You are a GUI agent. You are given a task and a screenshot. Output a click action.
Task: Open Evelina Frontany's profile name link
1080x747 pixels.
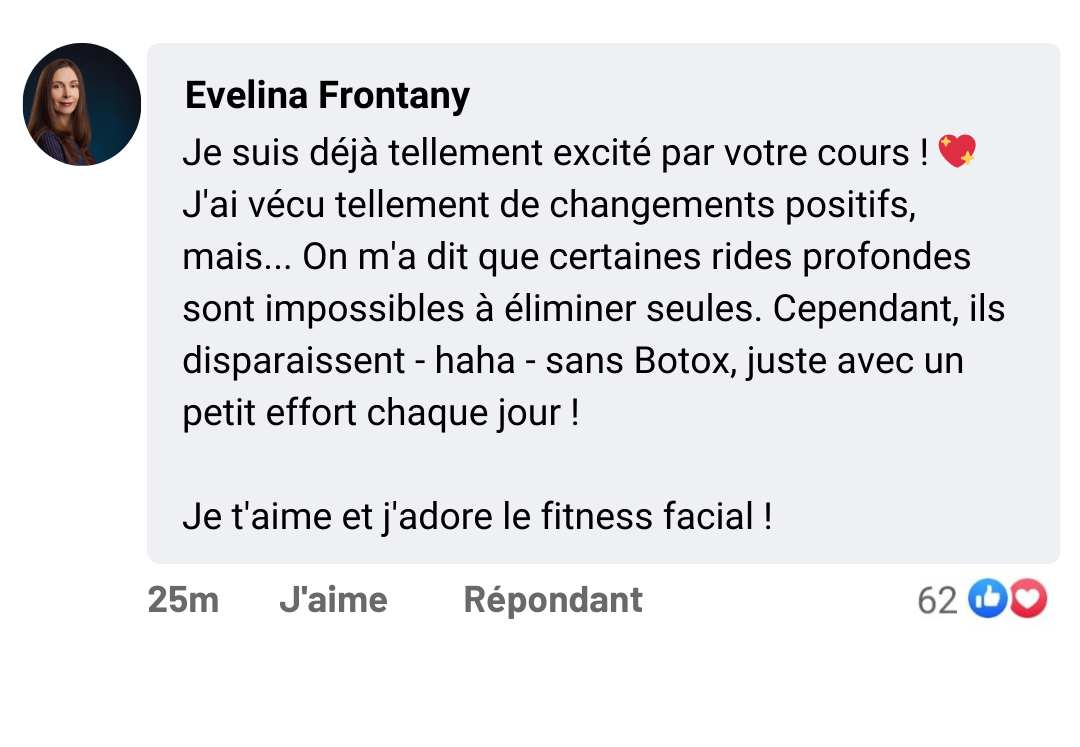click(x=327, y=96)
